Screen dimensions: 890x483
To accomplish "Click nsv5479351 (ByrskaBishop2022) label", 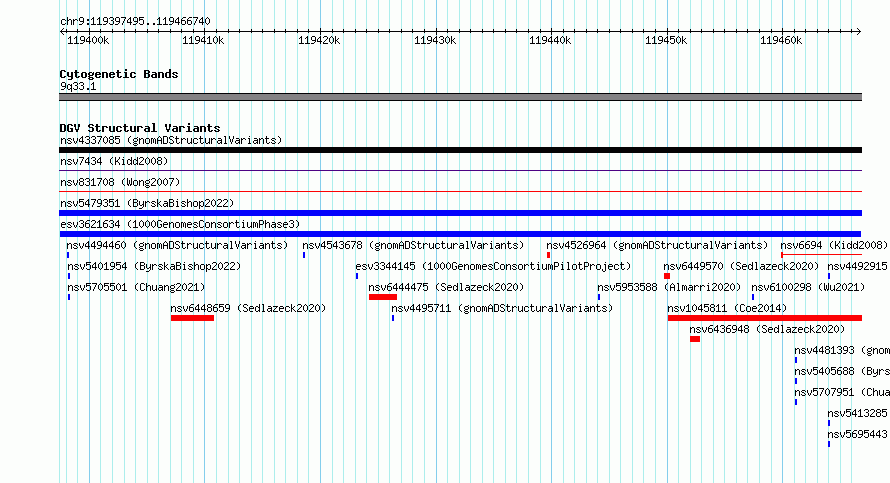I will coord(147,203).
